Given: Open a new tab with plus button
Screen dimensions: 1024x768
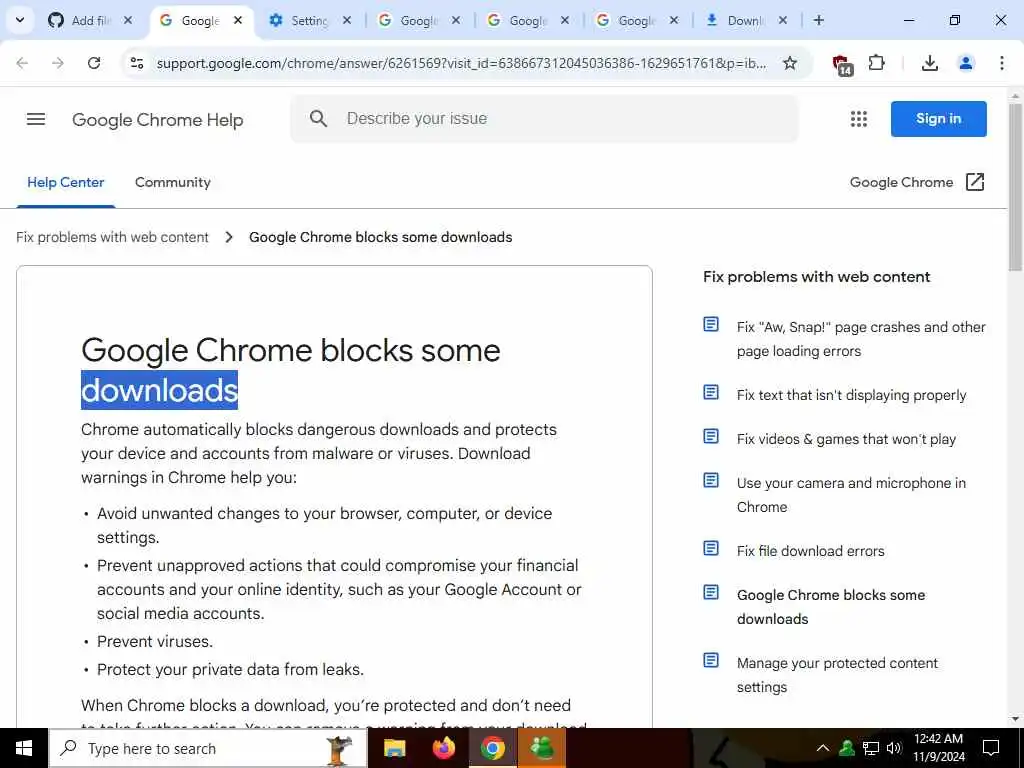Looking at the screenshot, I should pyautogui.click(x=818, y=20).
